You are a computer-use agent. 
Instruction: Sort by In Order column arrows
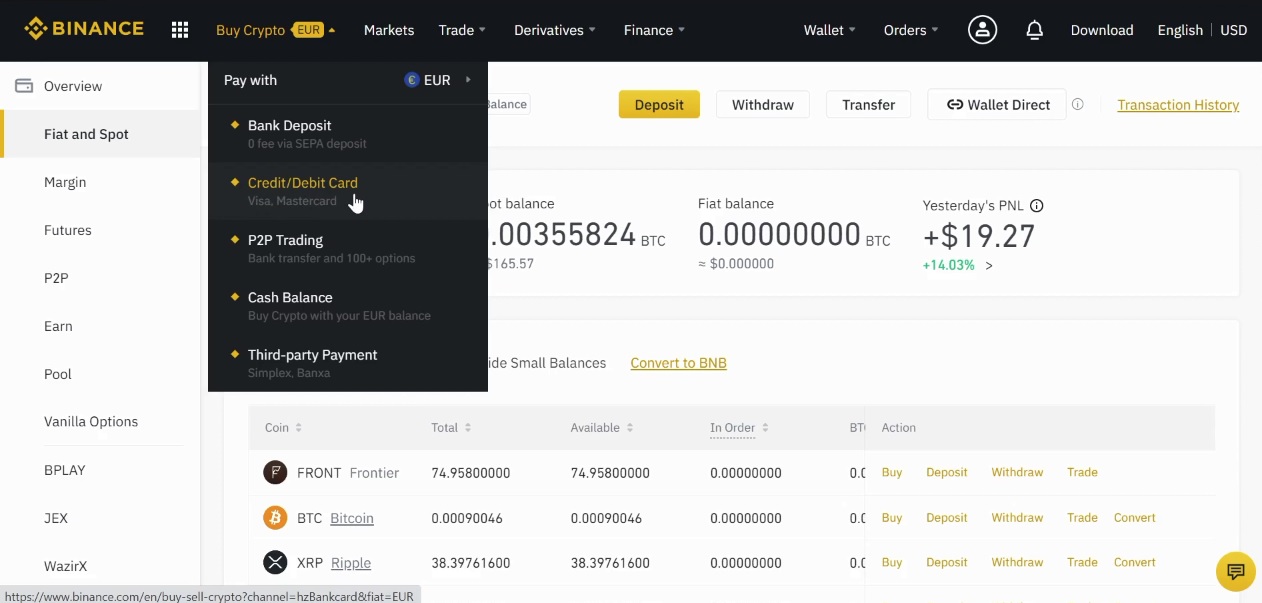click(x=765, y=427)
